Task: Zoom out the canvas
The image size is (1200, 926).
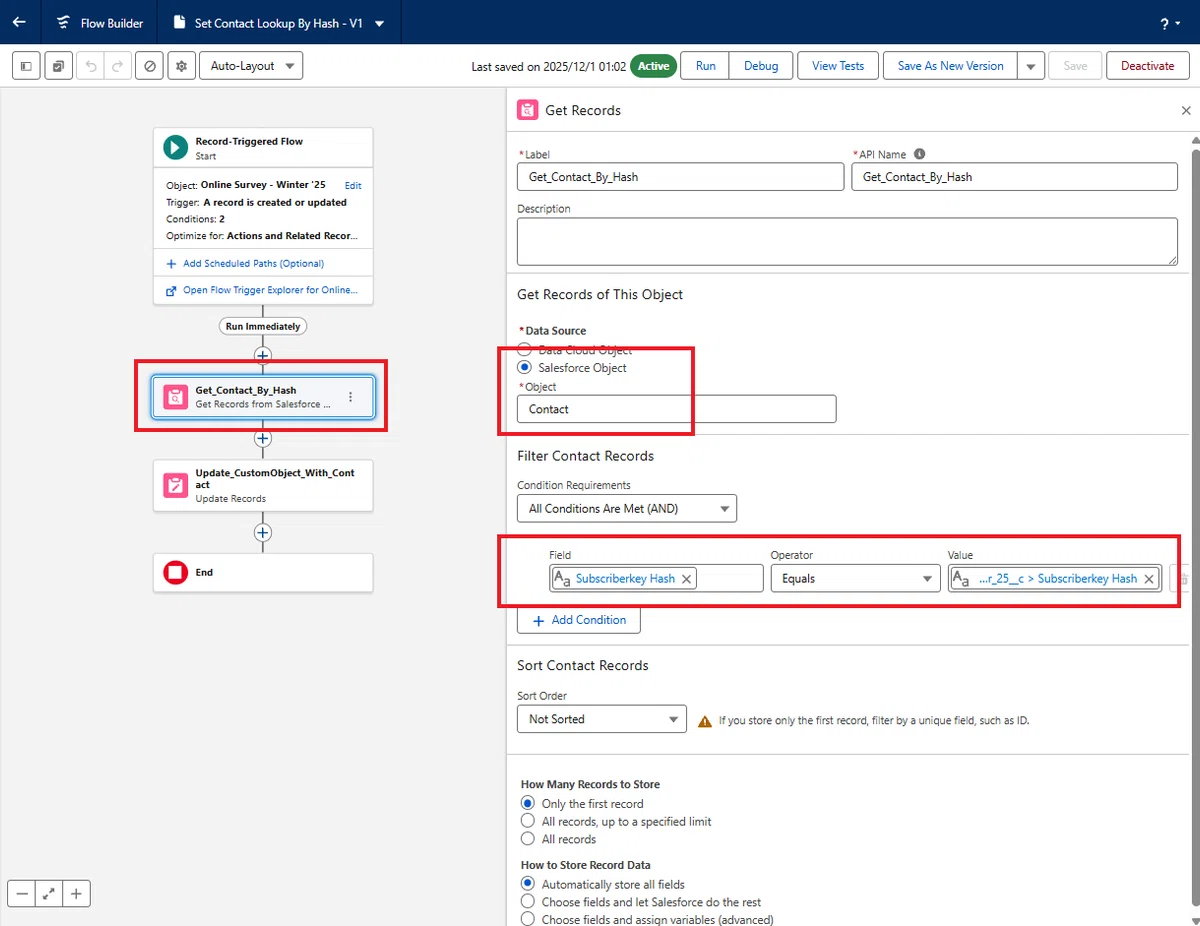Action: tap(22, 893)
